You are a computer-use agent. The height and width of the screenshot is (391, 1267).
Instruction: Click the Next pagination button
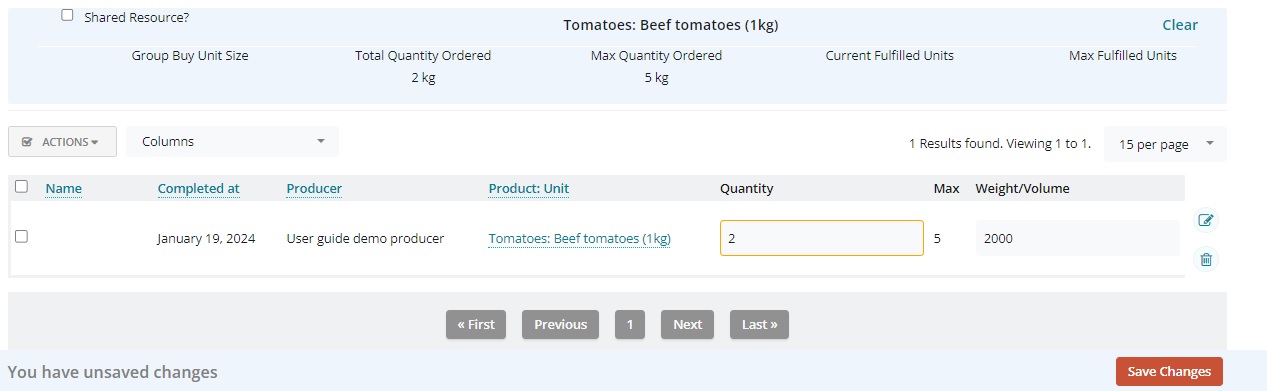pos(687,324)
